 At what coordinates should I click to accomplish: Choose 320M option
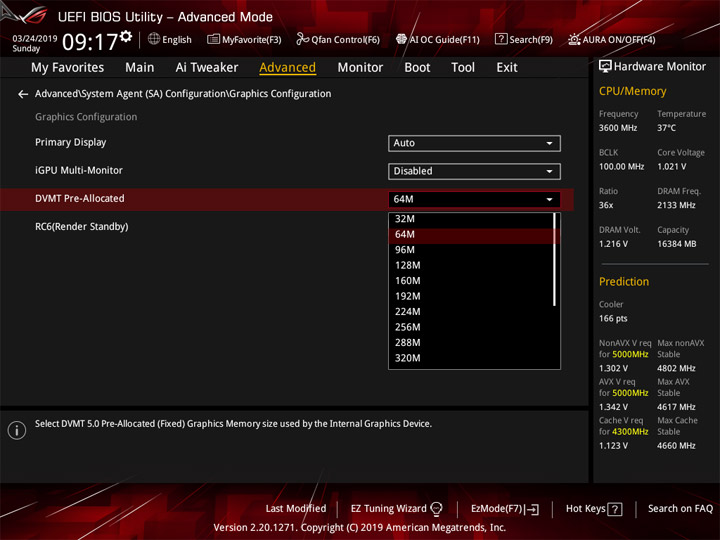click(471, 358)
